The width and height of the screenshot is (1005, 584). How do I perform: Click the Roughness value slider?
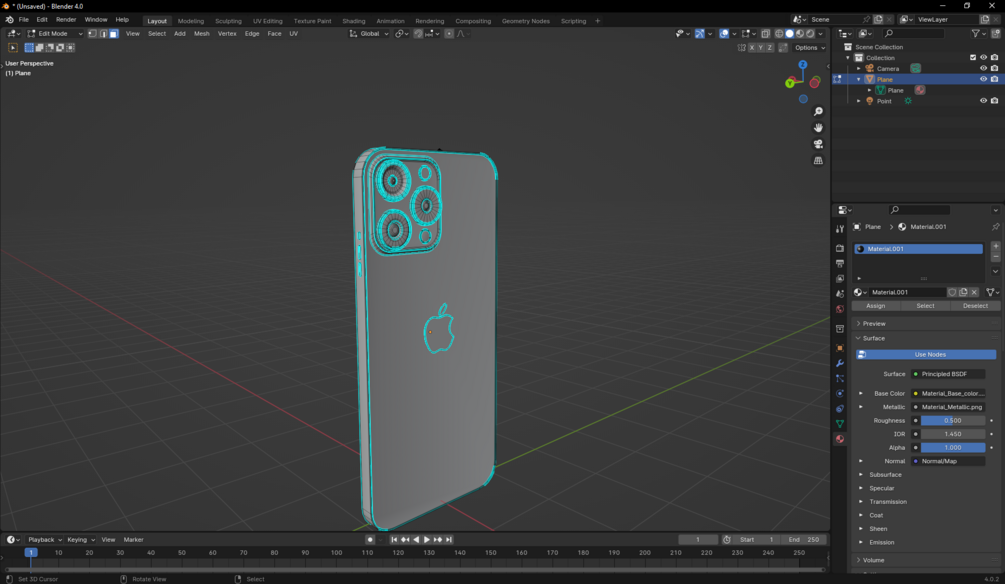952,421
